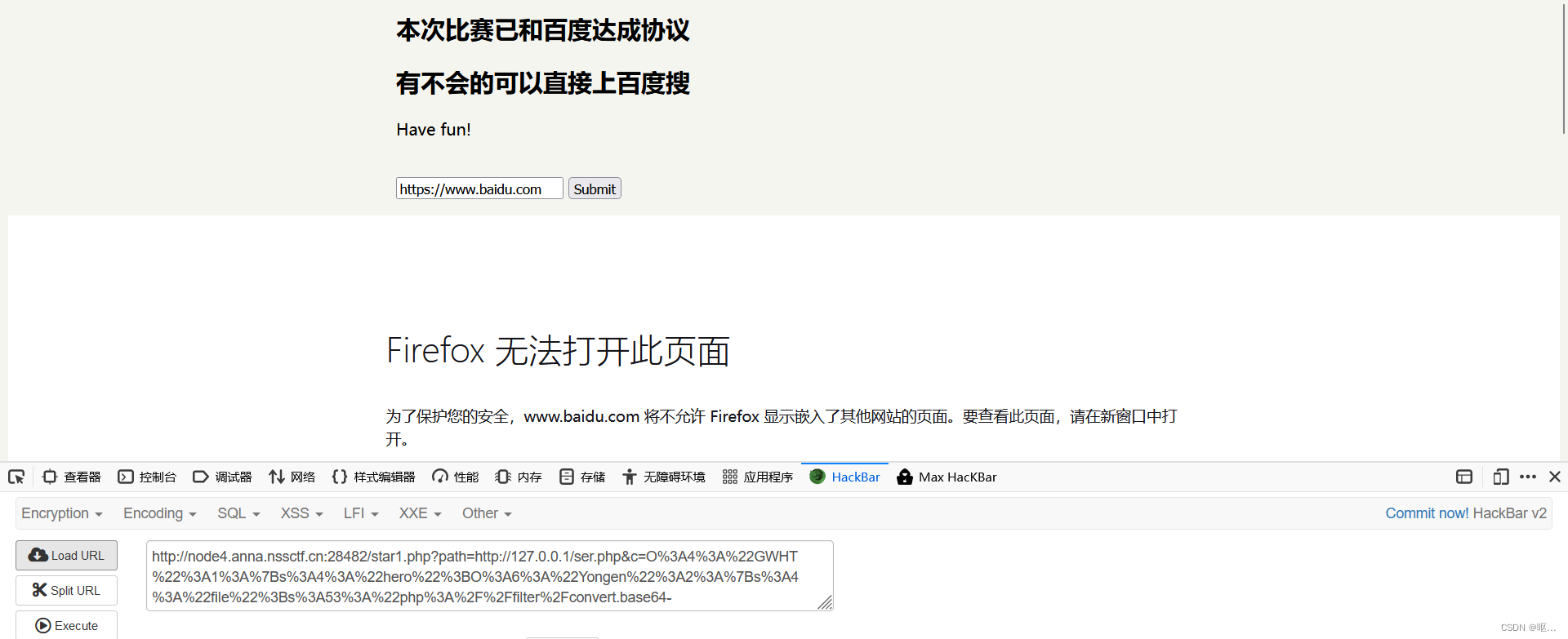This screenshot has width=1568, height=639.
Task: Click the Split URL button
Action: pyautogui.click(x=66, y=590)
